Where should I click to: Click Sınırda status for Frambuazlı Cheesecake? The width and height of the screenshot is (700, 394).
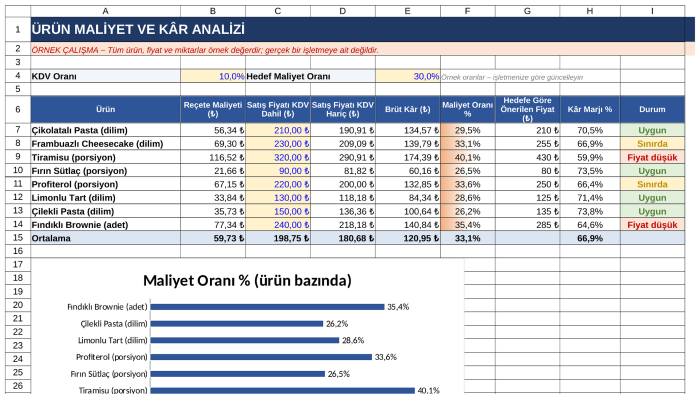[652, 143]
